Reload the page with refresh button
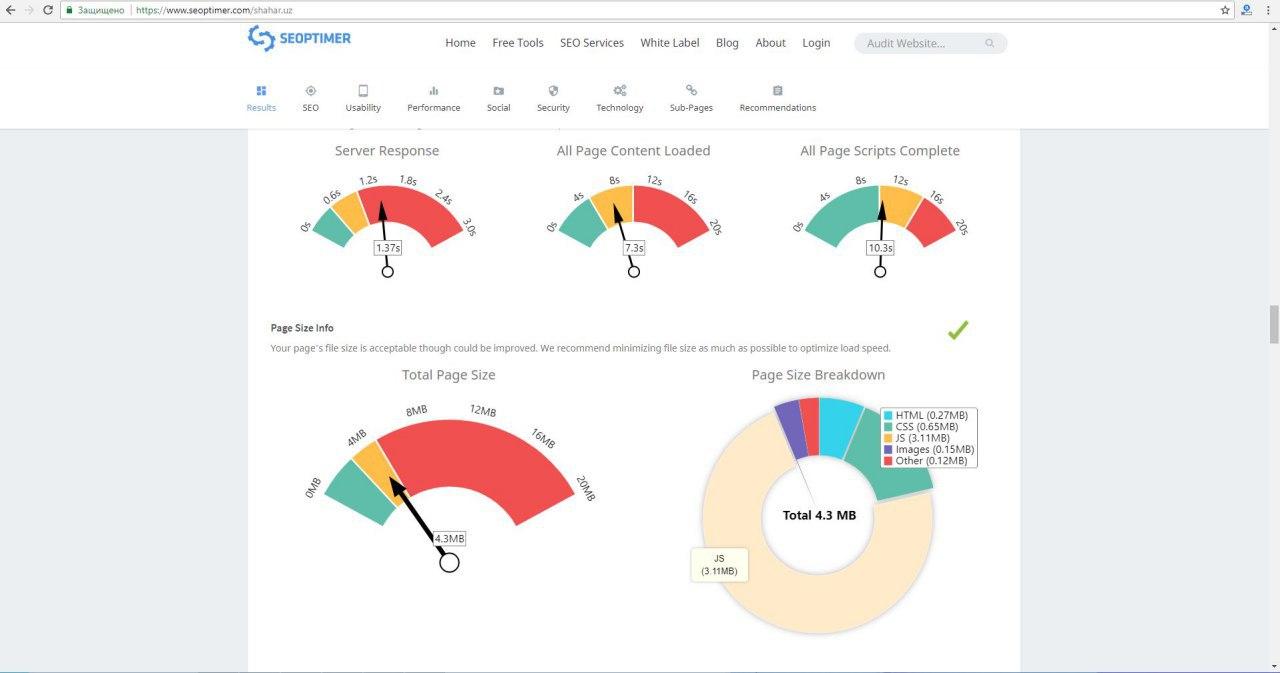Viewport: 1280px width, 673px height. [47, 9]
